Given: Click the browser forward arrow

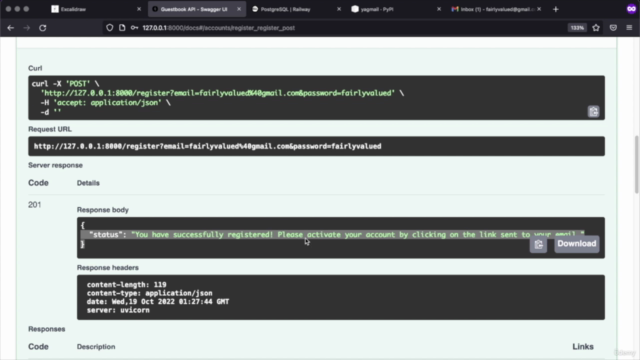Looking at the screenshot, I should point(27,28).
